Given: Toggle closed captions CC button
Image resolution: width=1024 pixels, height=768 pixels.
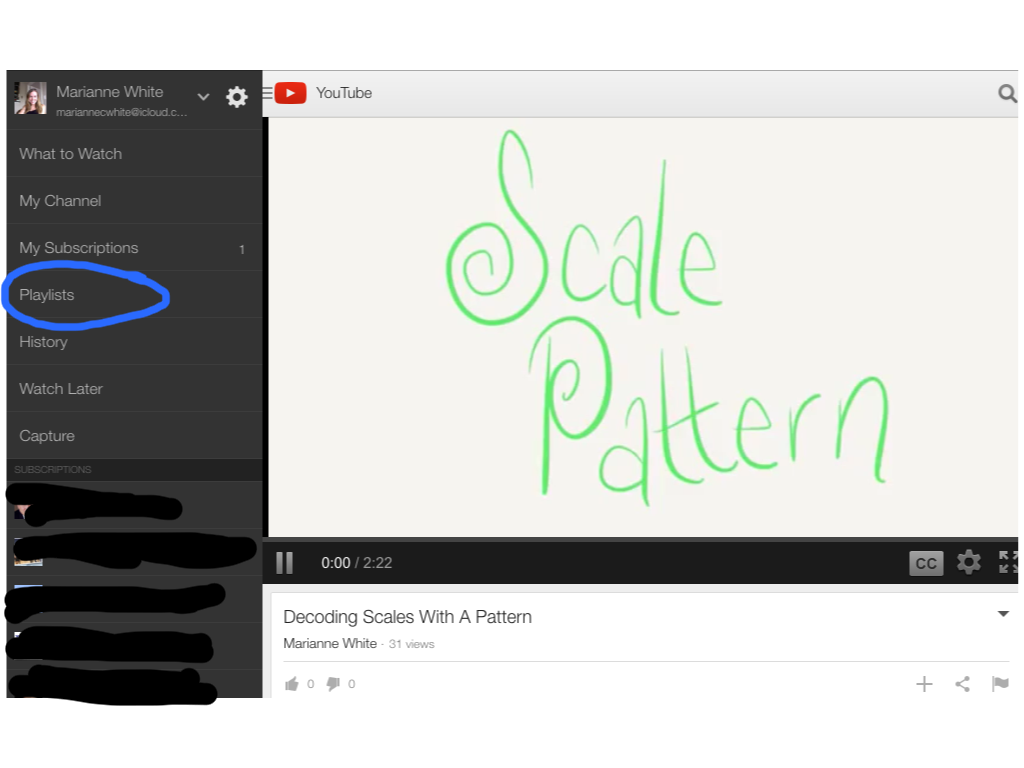Looking at the screenshot, I should (x=926, y=563).
